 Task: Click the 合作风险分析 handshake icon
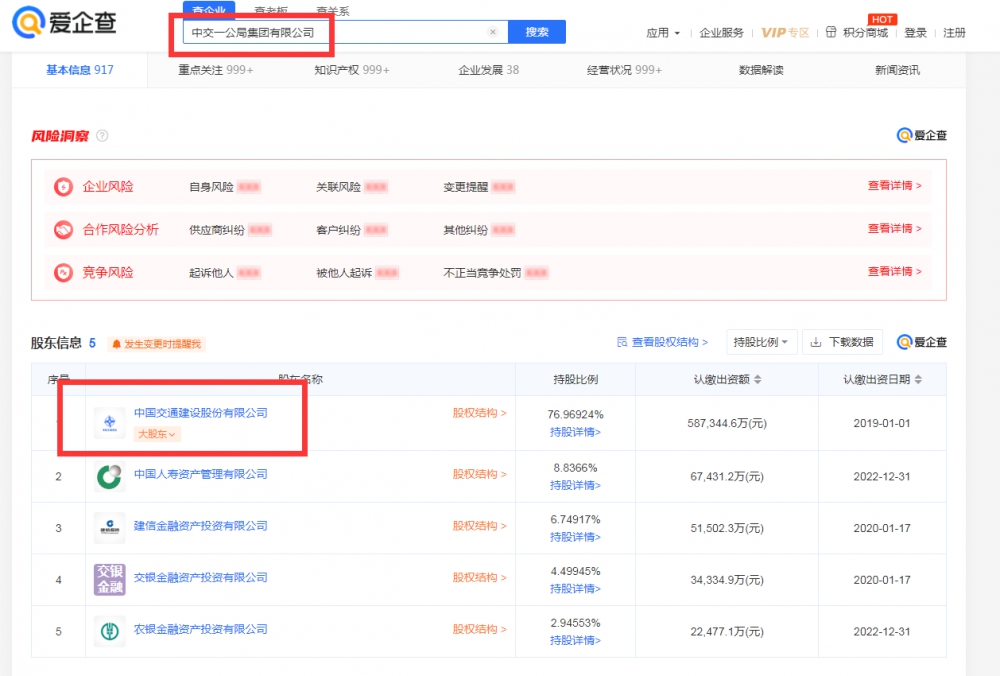(63, 230)
